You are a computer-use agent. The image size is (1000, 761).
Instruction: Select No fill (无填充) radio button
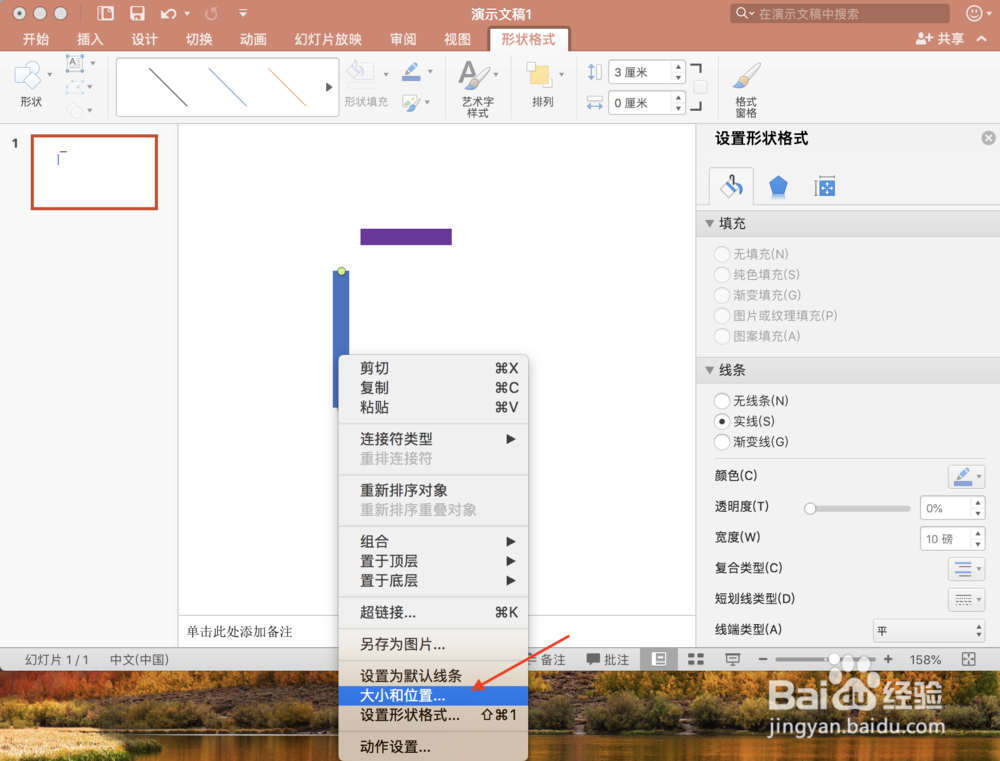[x=721, y=254]
